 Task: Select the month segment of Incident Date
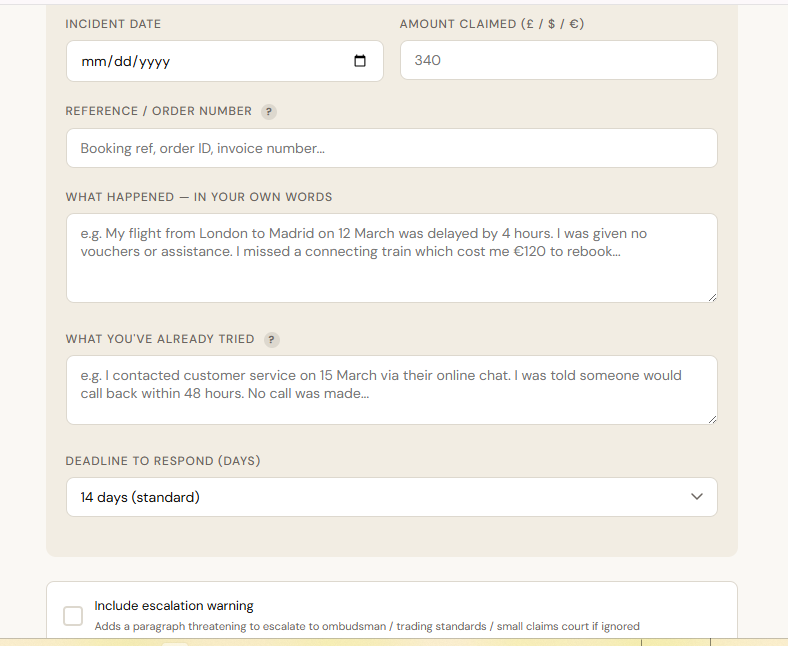pyautogui.click(x=93, y=61)
